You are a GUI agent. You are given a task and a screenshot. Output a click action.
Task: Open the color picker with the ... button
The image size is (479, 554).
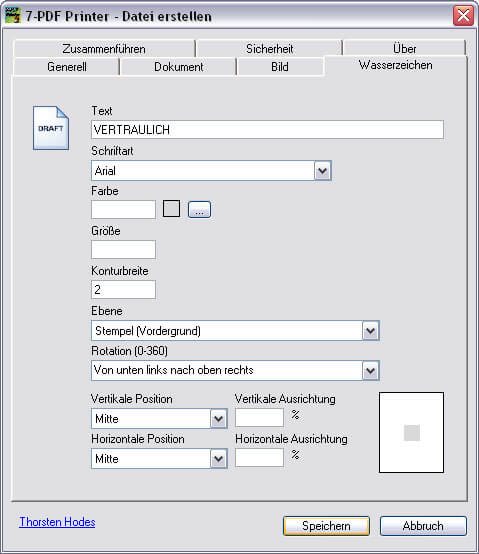pyautogui.click(x=199, y=210)
